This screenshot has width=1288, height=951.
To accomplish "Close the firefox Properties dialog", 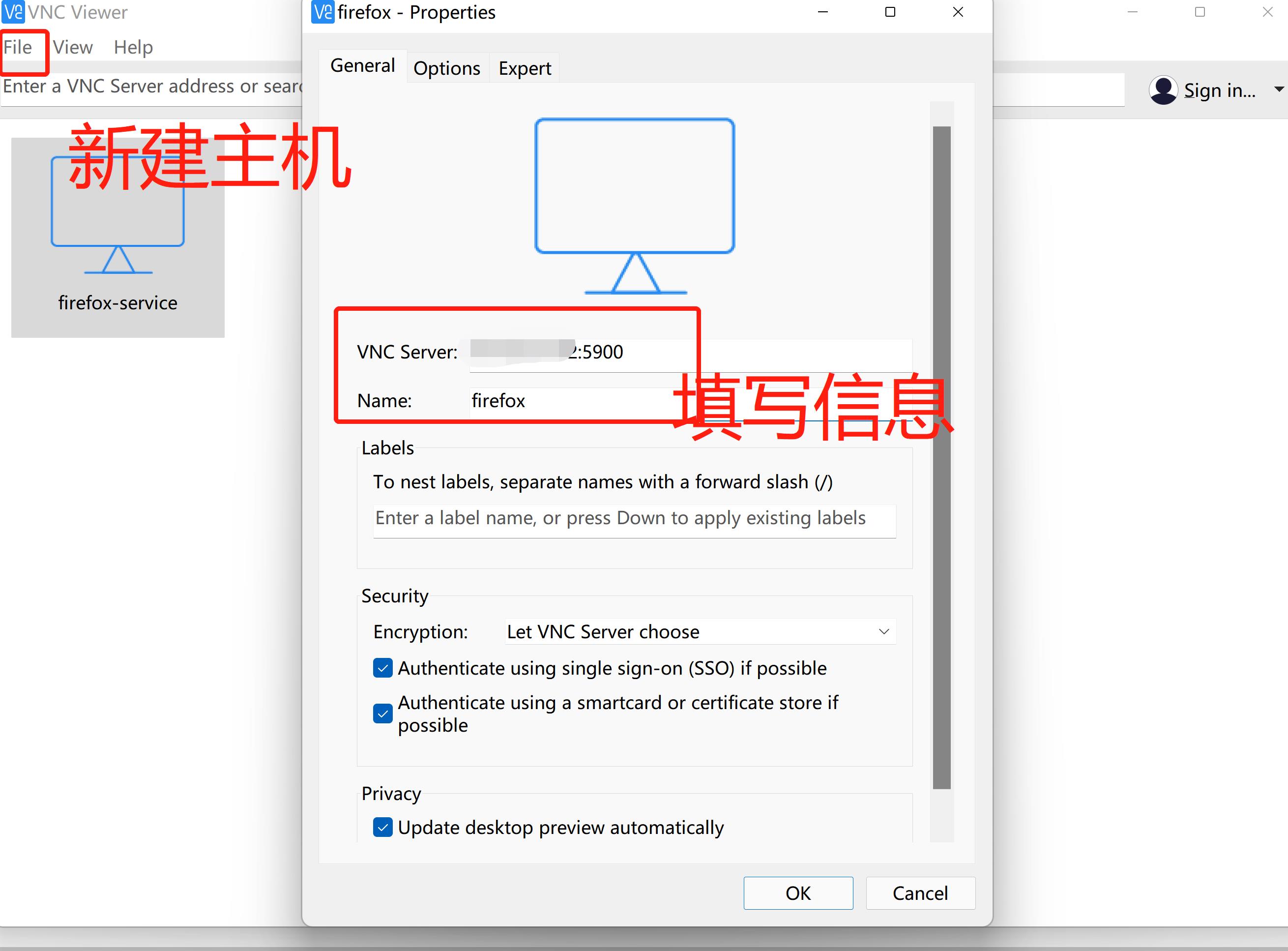I will click(958, 12).
